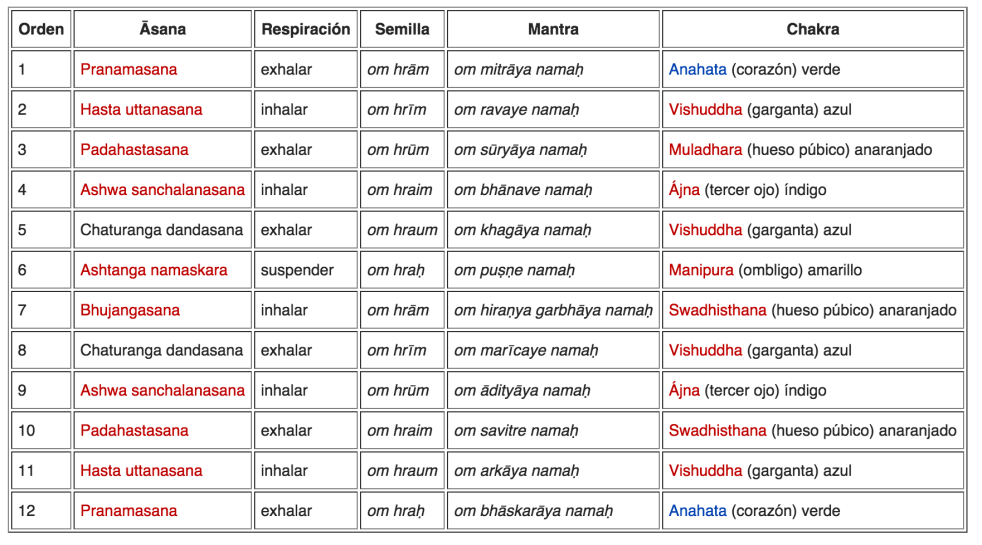Click the Swadhisthana link in row 7
Image resolution: width=982 pixels, height=545 pixels.
(717, 310)
